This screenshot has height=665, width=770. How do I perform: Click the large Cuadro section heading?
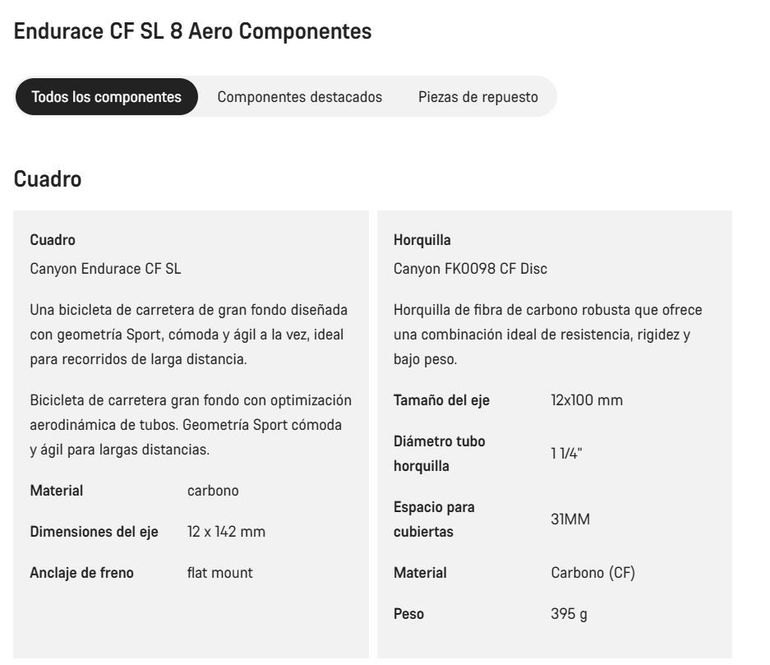coord(48,179)
